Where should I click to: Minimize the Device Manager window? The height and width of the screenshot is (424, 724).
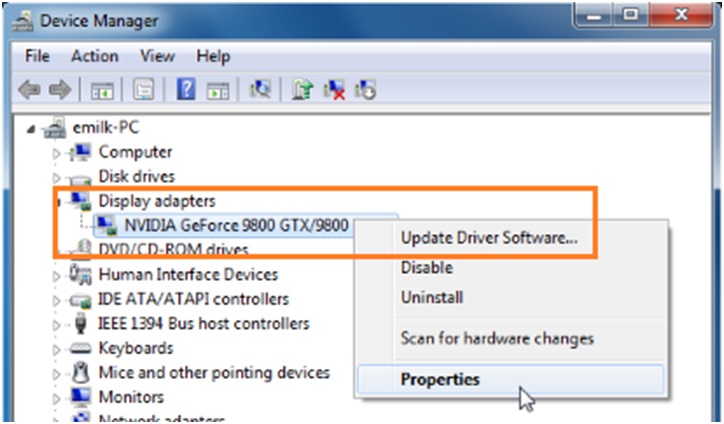point(595,16)
